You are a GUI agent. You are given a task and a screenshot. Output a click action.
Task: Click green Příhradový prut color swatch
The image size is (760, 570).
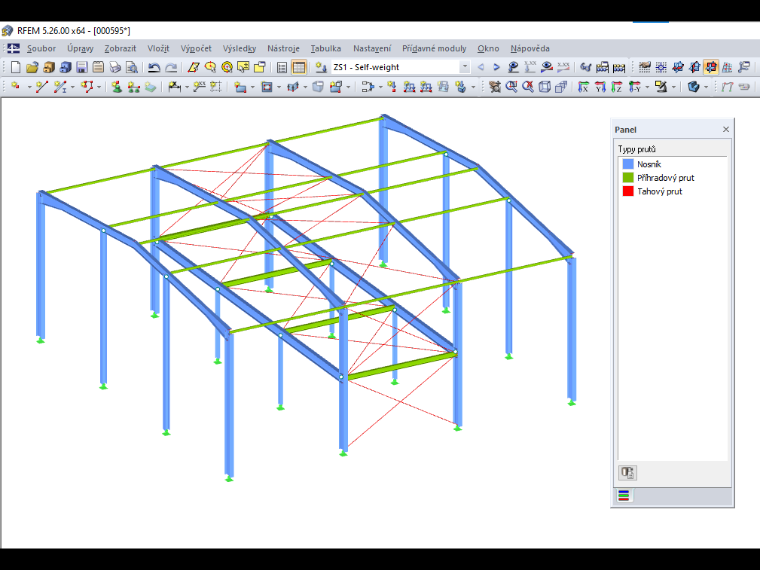click(x=628, y=177)
